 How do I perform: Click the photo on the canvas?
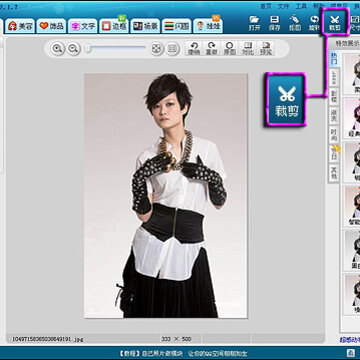(166, 197)
